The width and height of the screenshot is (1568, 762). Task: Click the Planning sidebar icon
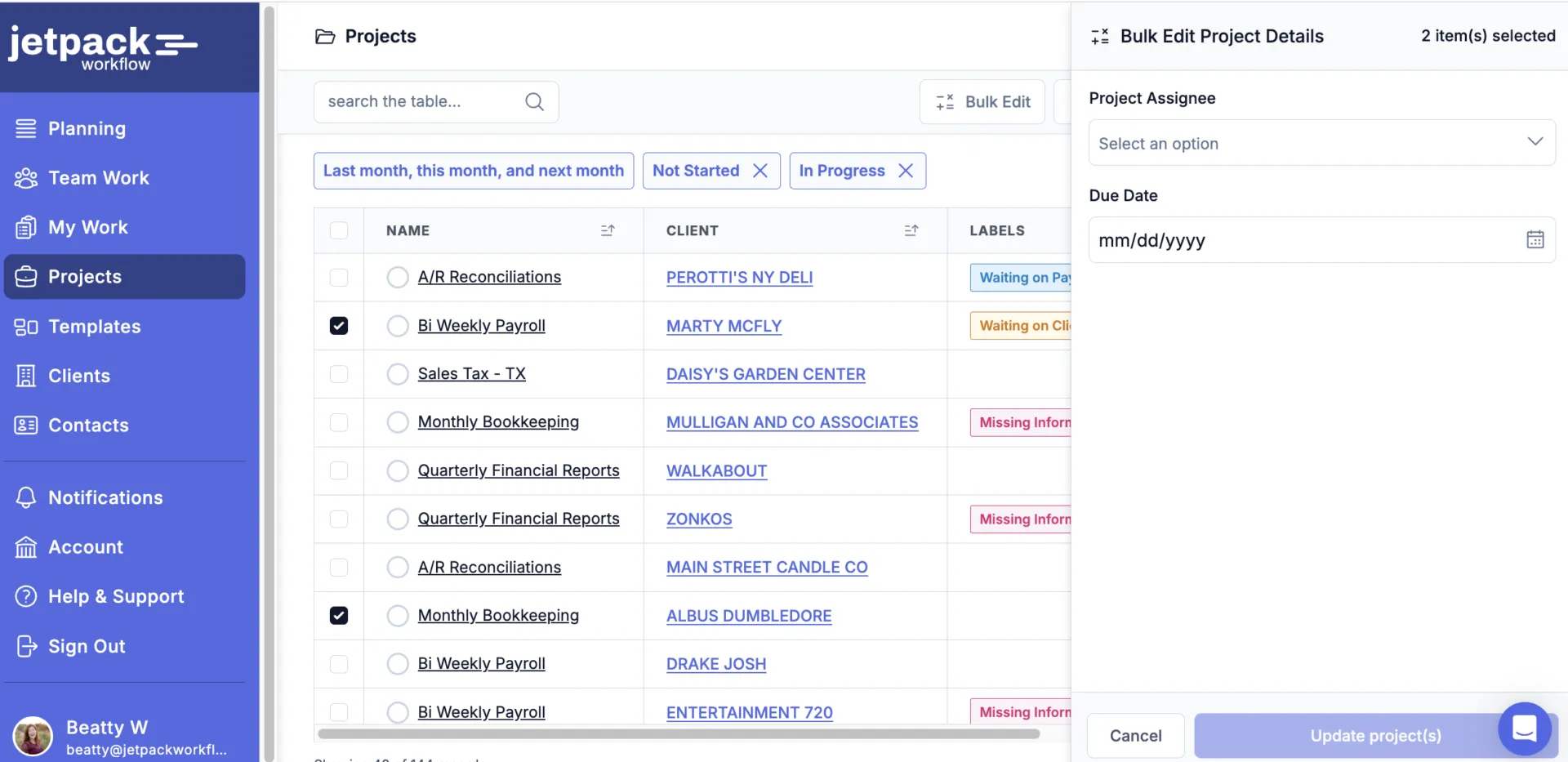click(26, 128)
